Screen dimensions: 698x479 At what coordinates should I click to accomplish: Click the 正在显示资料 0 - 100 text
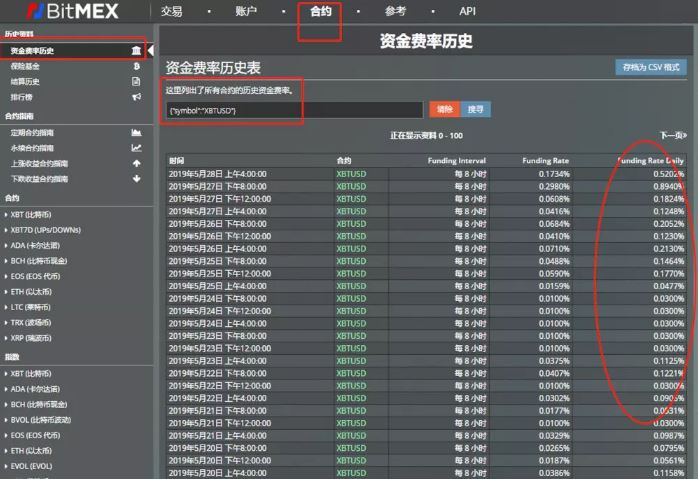click(426, 135)
